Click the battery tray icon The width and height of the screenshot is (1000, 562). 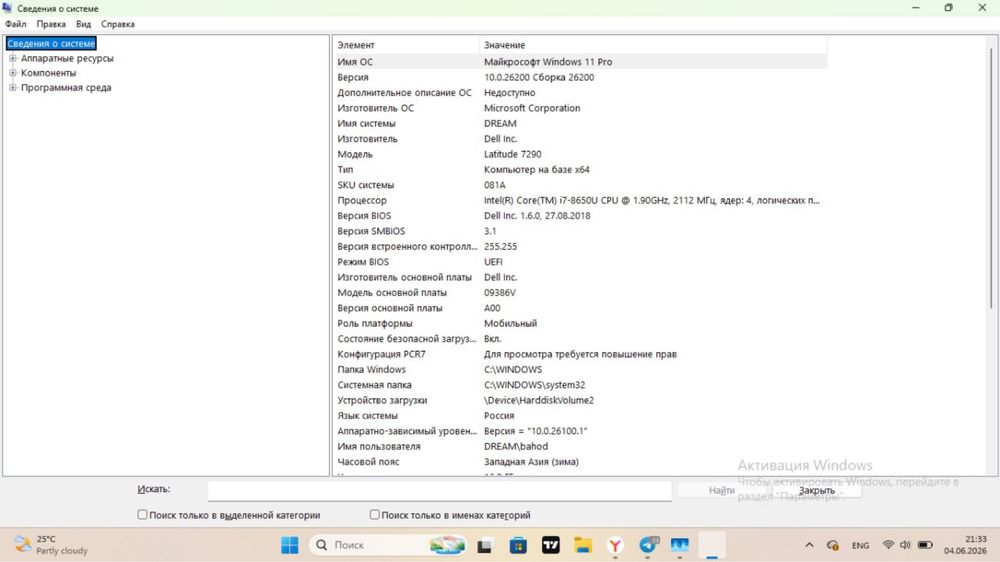point(925,545)
